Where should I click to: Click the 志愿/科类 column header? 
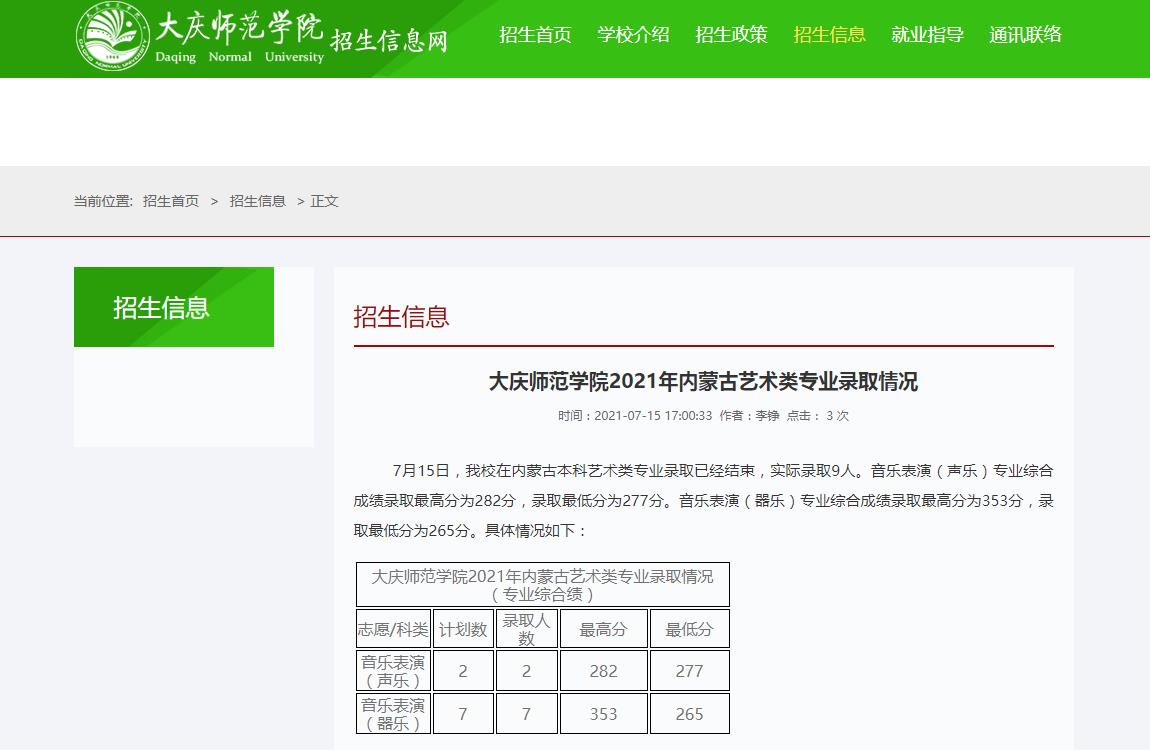coord(393,629)
